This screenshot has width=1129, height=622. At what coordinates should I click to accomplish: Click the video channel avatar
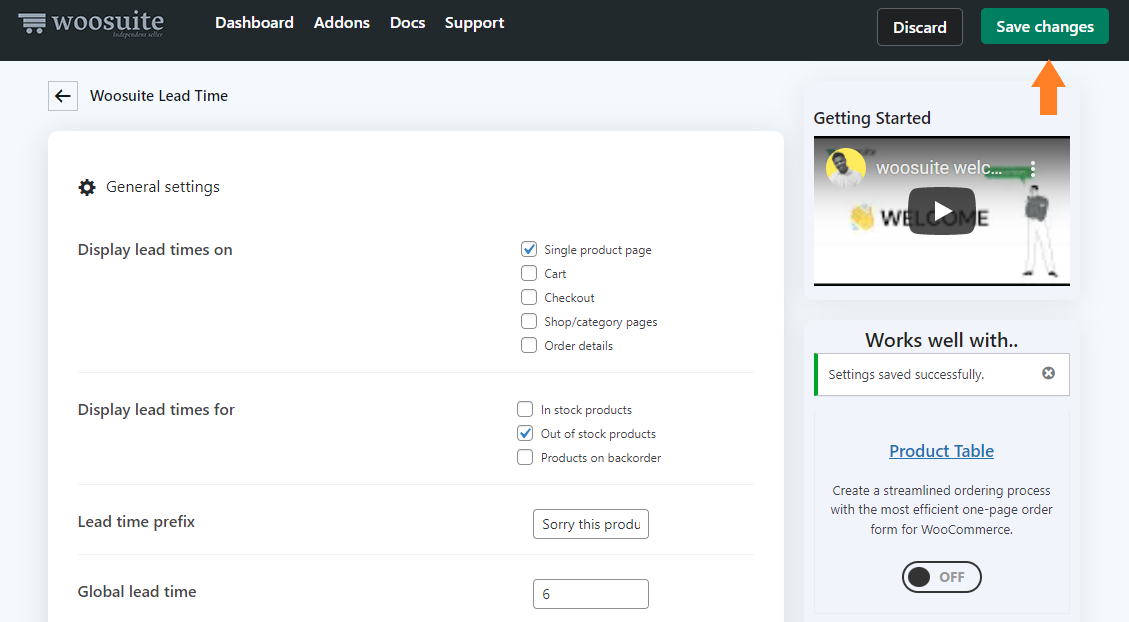click(x=845, y=168)
